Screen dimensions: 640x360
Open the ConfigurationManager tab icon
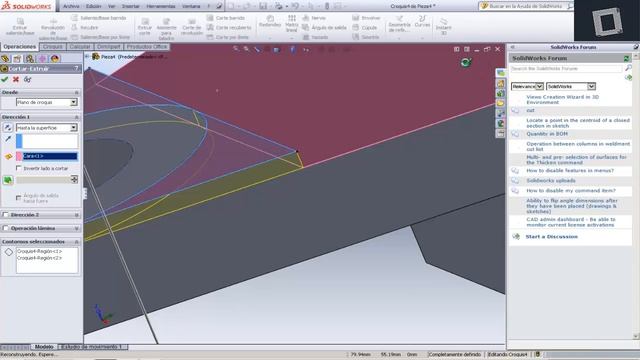(29, 59)
